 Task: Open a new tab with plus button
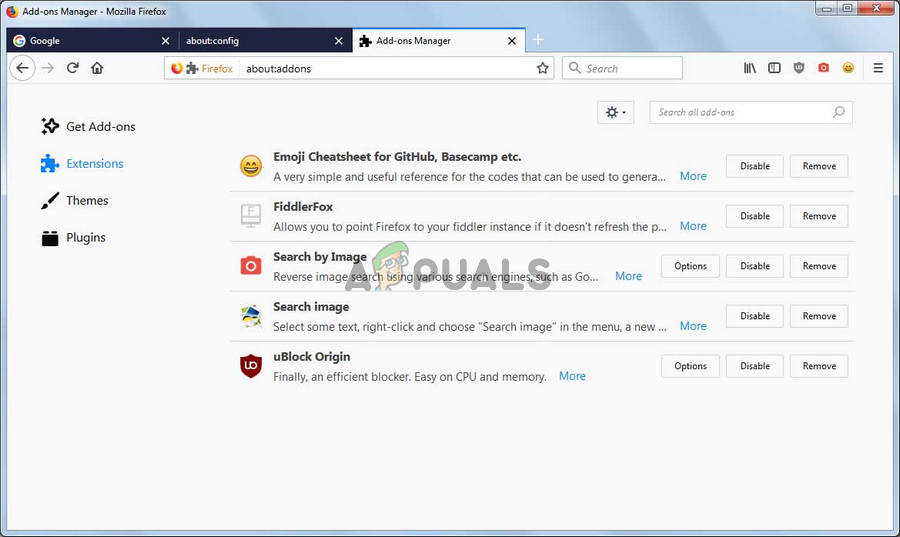(538, 40)
